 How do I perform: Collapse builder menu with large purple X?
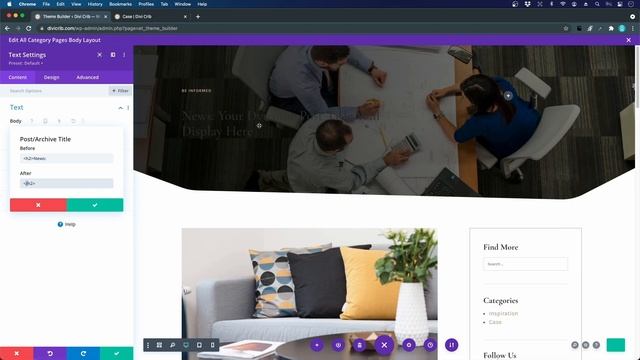tap(384, 345)
